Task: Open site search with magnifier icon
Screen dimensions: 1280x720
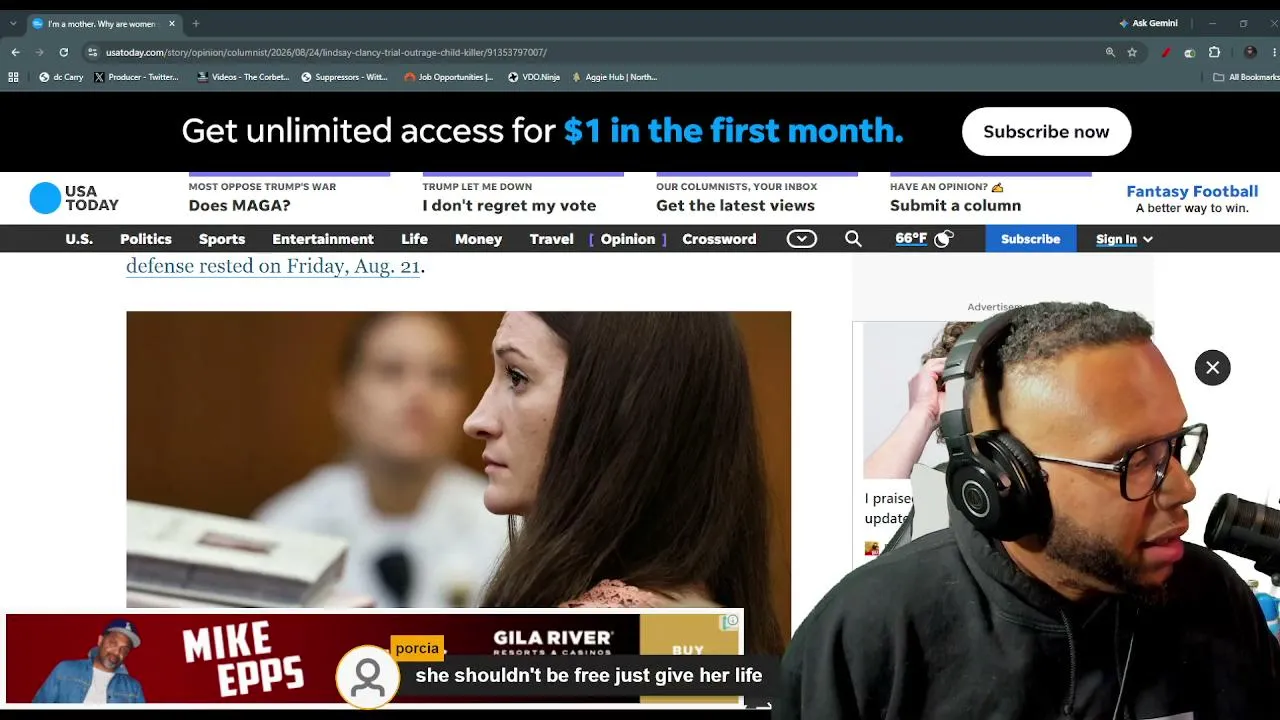Action: (853, 239)
